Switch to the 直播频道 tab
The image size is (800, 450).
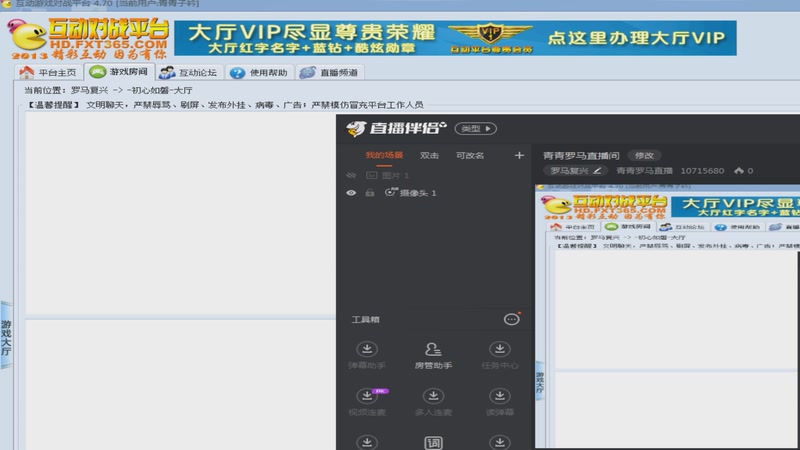click(x=329, y=72)
